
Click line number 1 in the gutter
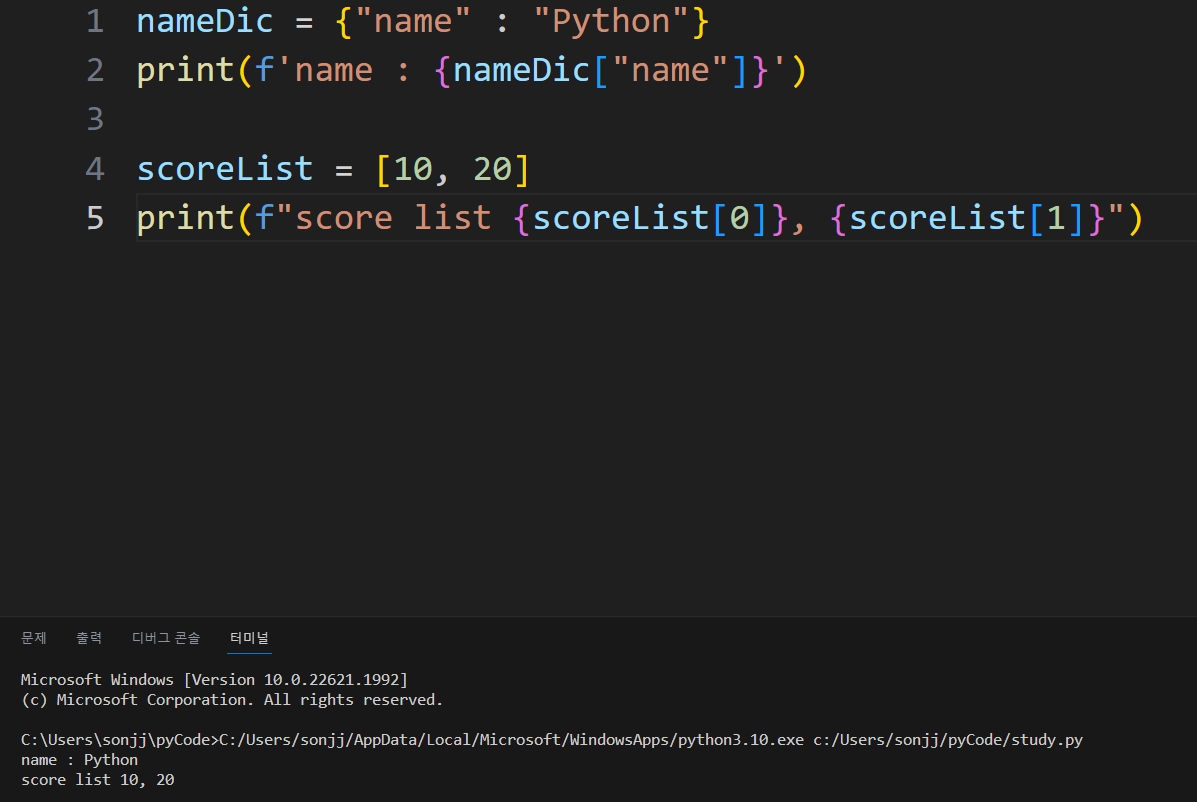click(95, 21)
